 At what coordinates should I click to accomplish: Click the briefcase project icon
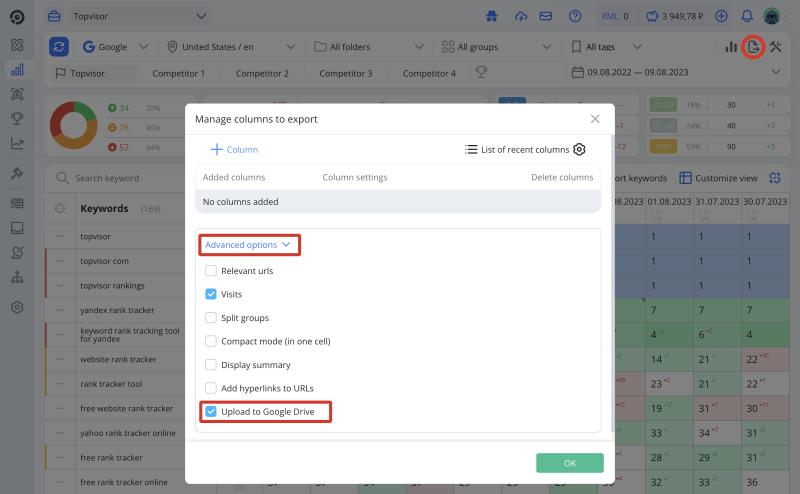(x=54, y=16)
